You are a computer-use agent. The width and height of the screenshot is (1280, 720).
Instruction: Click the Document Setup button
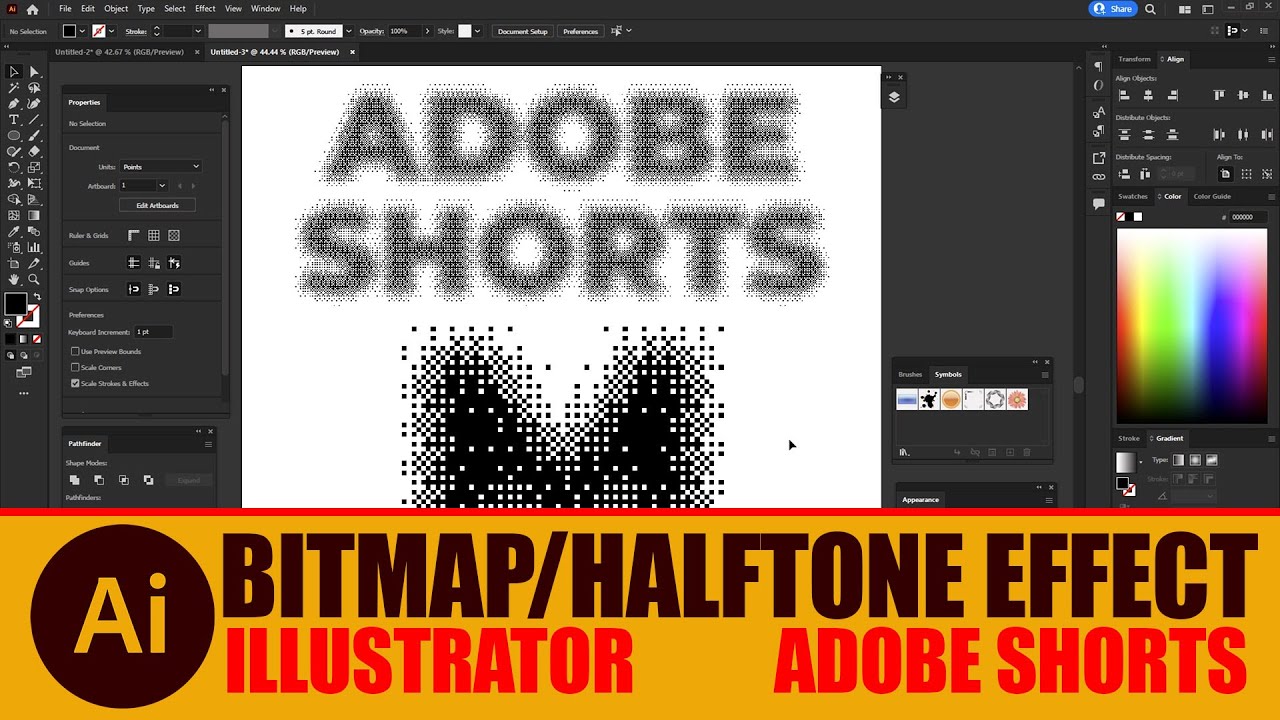[523, 31]
